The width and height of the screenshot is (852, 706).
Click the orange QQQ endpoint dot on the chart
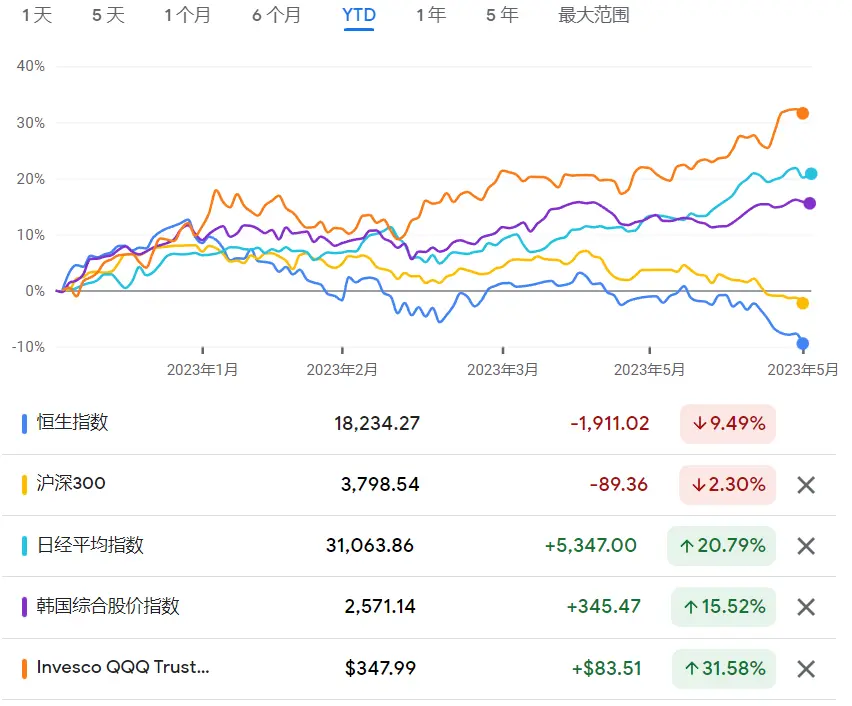click(x=803, y=113)
